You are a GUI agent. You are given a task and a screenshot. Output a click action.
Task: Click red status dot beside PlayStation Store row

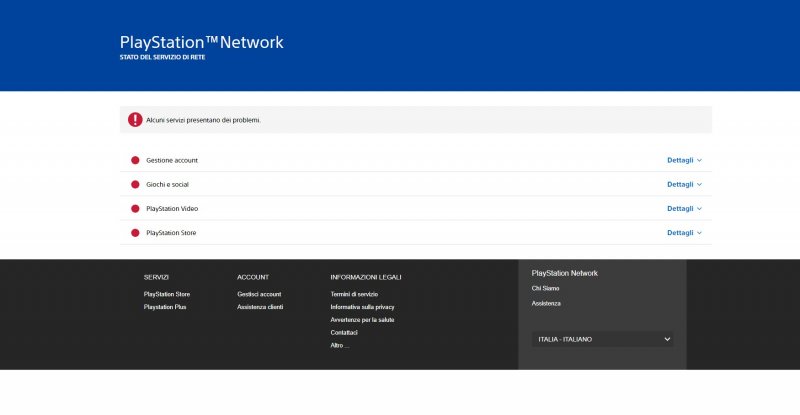[x=135, y=233]
